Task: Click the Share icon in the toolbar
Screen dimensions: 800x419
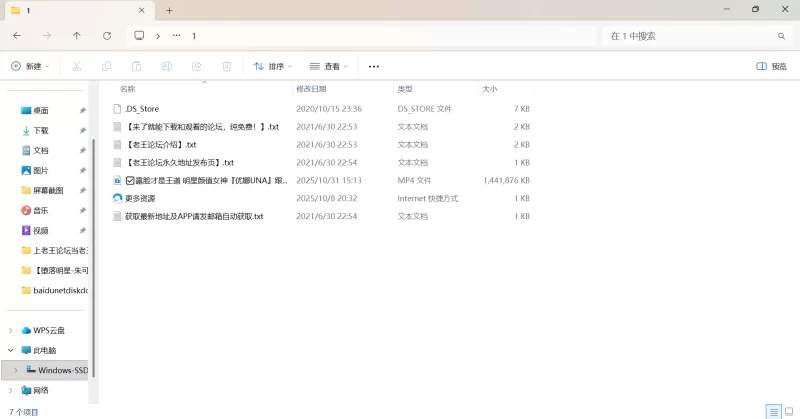Action: (x=197, y=66)
